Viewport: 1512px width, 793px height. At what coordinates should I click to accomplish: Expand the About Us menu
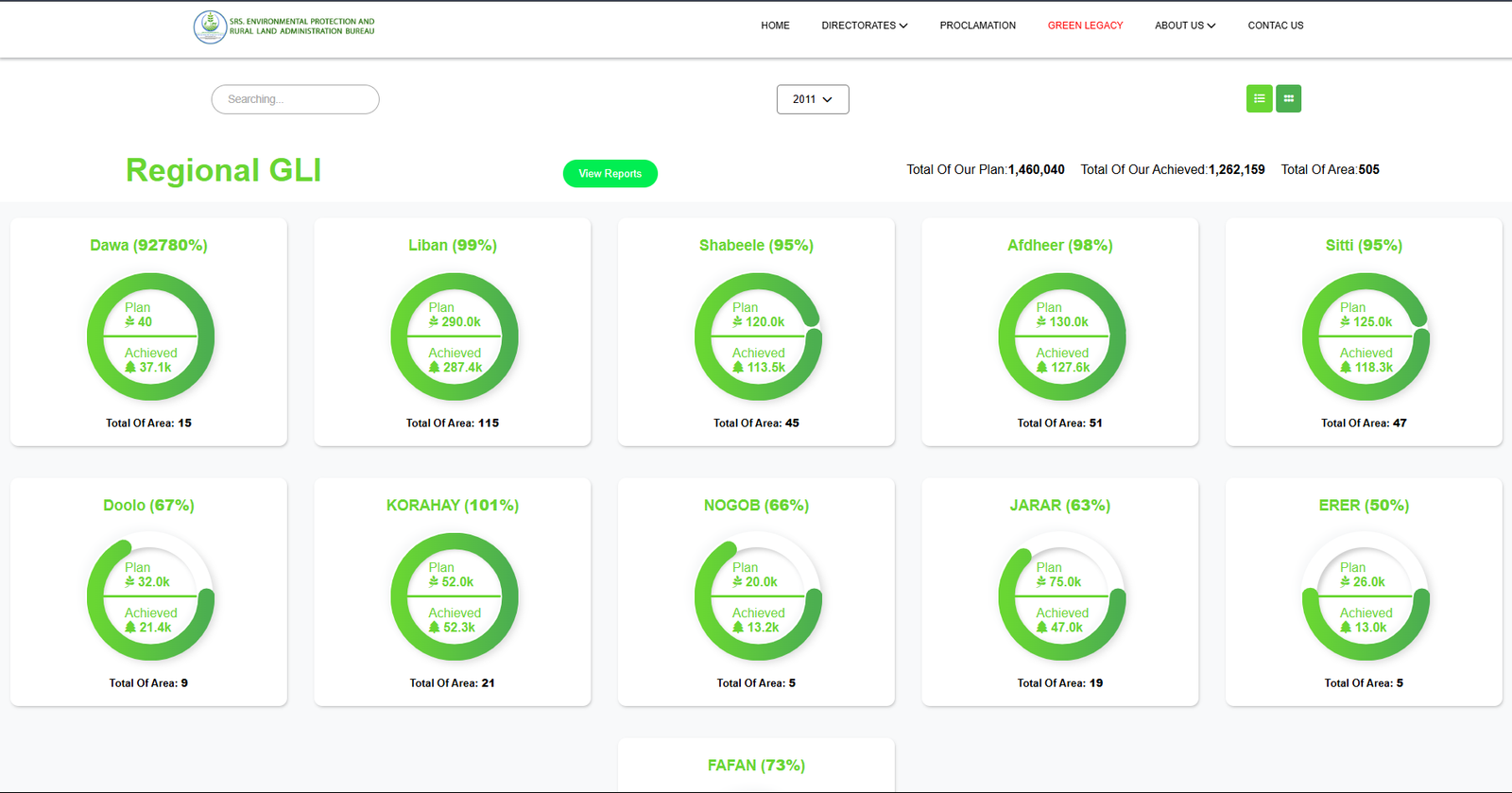point(1184,26)
